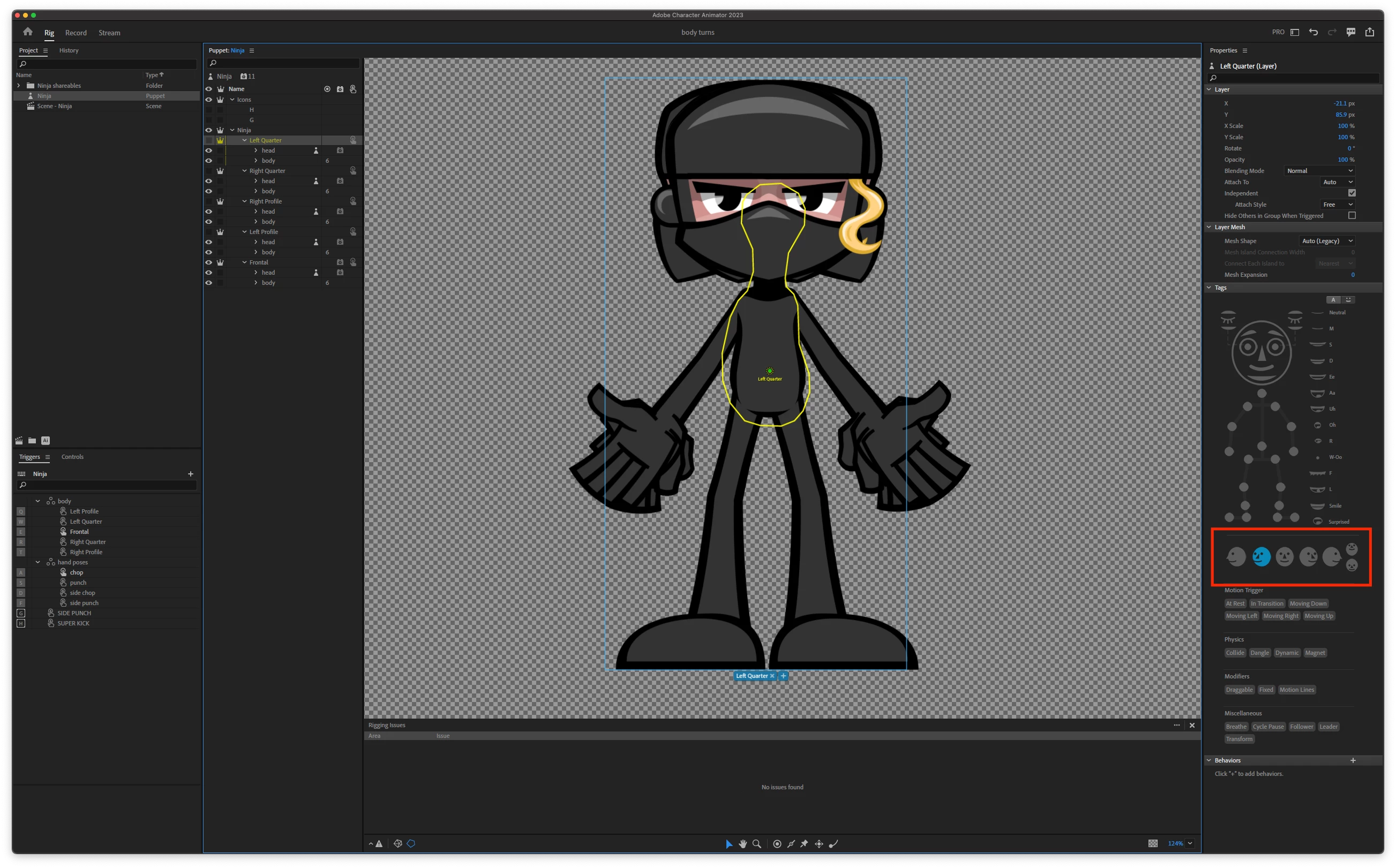
Task: Open the Blending Mode dropdown
Action: (1319, 171)
